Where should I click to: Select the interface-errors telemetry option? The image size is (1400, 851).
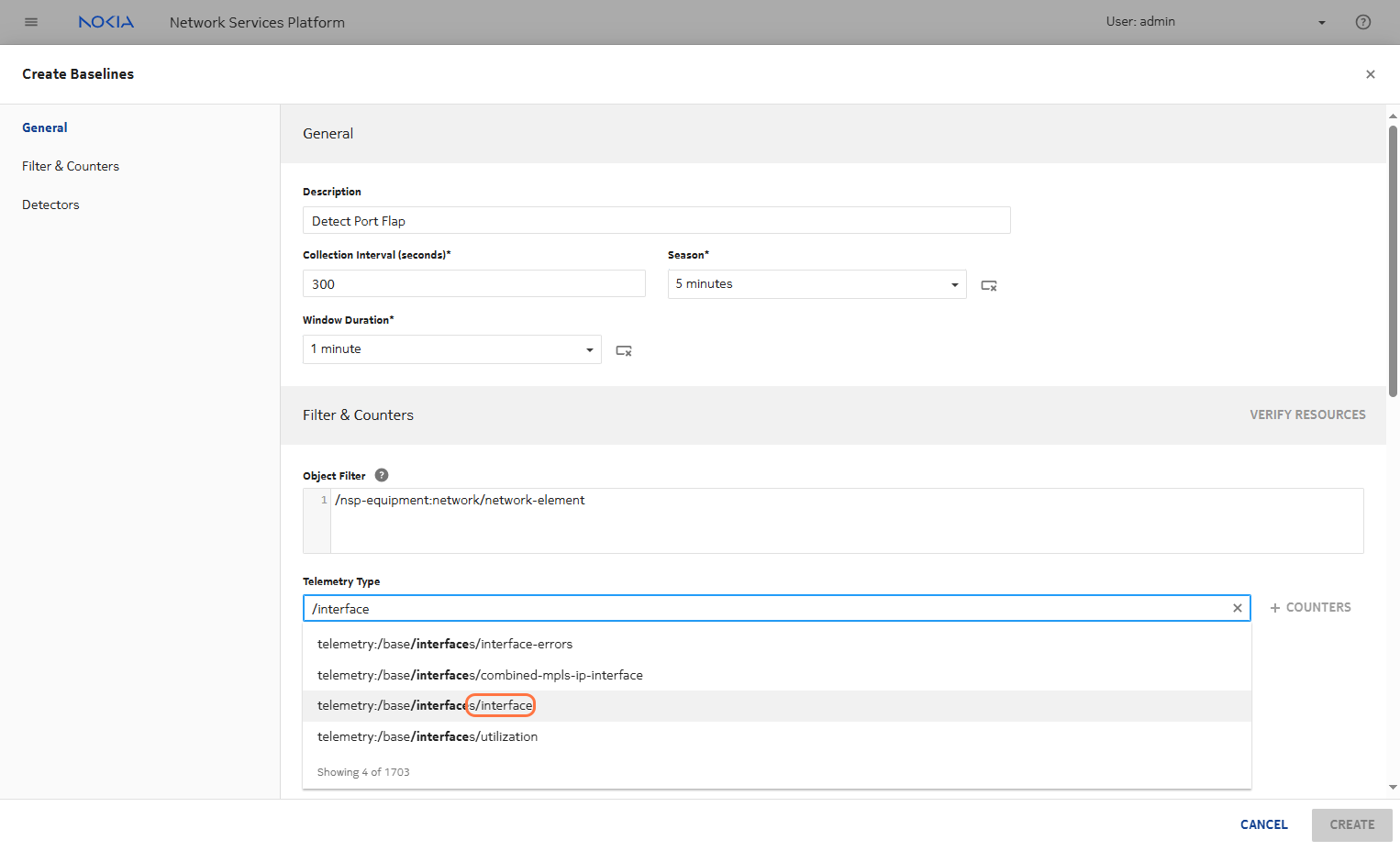click(x=445, y=644)
